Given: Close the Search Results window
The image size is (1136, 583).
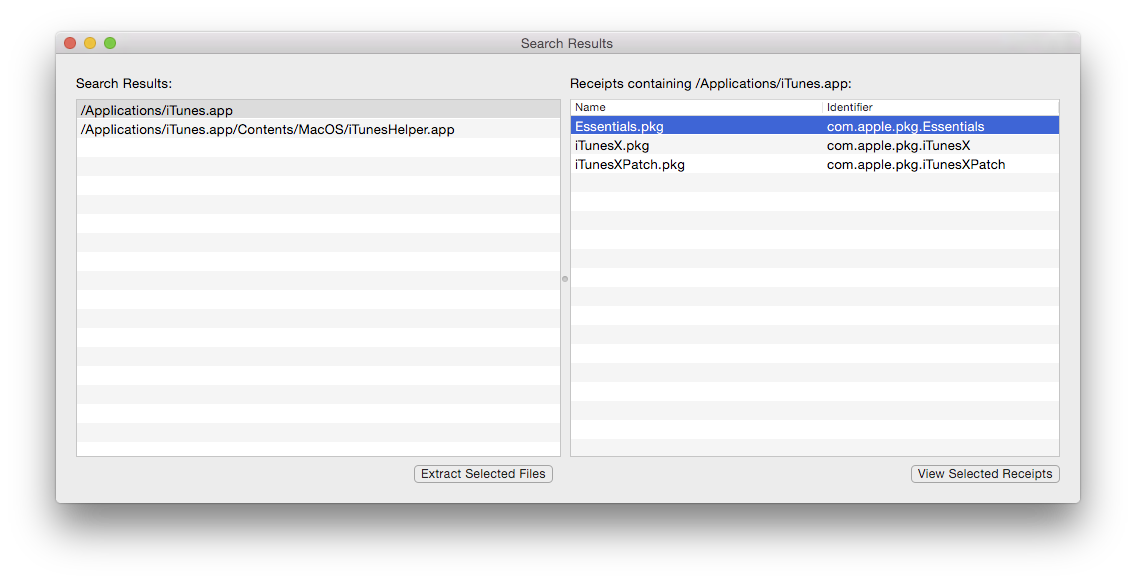Looking at the screenshot, I should [x=70, y=43].
